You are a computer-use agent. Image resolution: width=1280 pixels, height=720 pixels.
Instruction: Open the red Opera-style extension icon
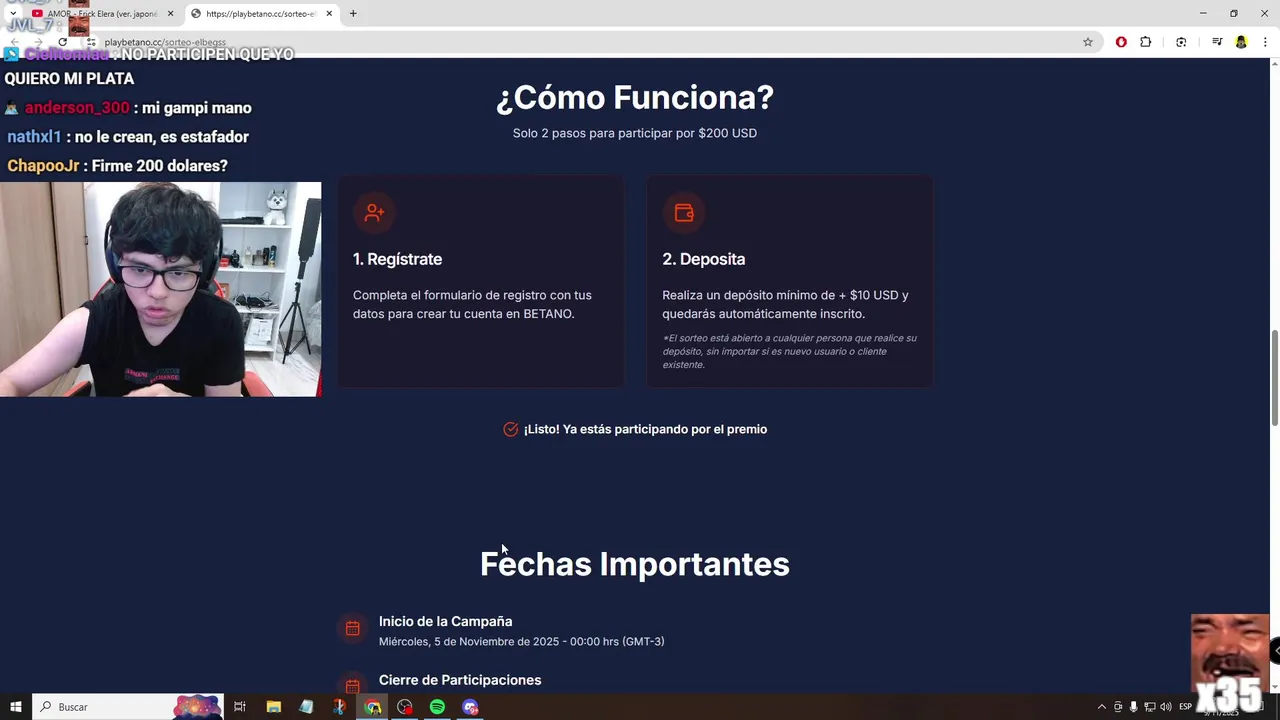click(x=1121, y=42)
